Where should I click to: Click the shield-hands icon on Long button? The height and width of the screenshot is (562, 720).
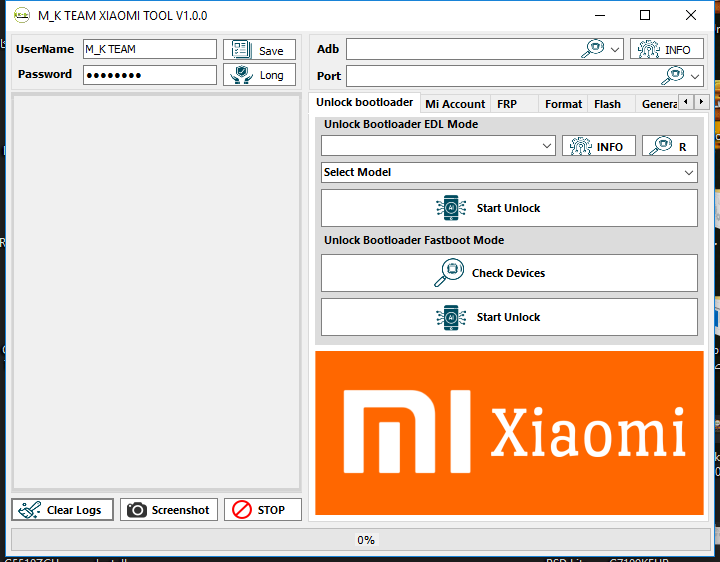(x=242, y=75)
